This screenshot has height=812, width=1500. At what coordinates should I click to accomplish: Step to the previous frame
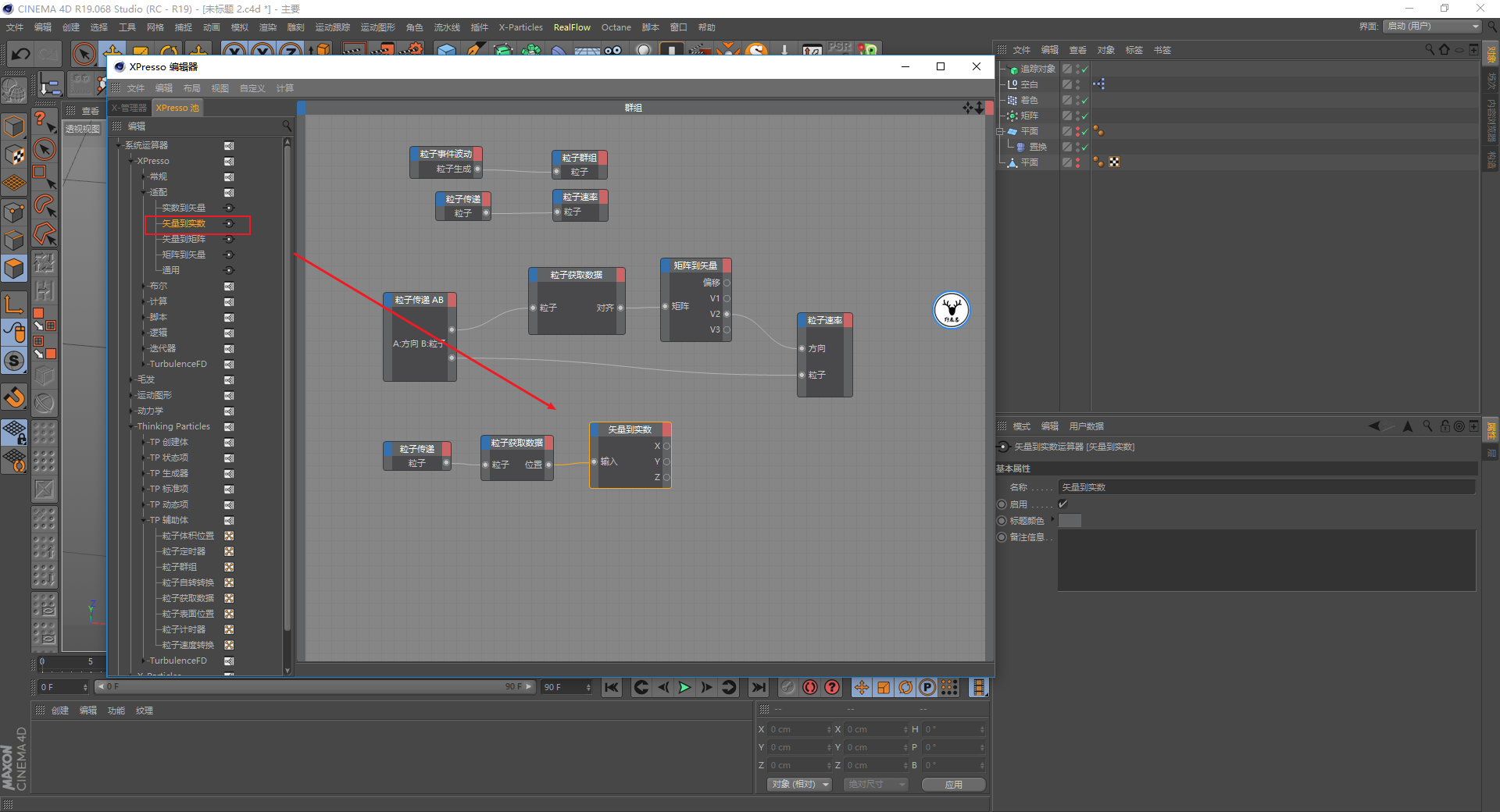coord(663,687)
